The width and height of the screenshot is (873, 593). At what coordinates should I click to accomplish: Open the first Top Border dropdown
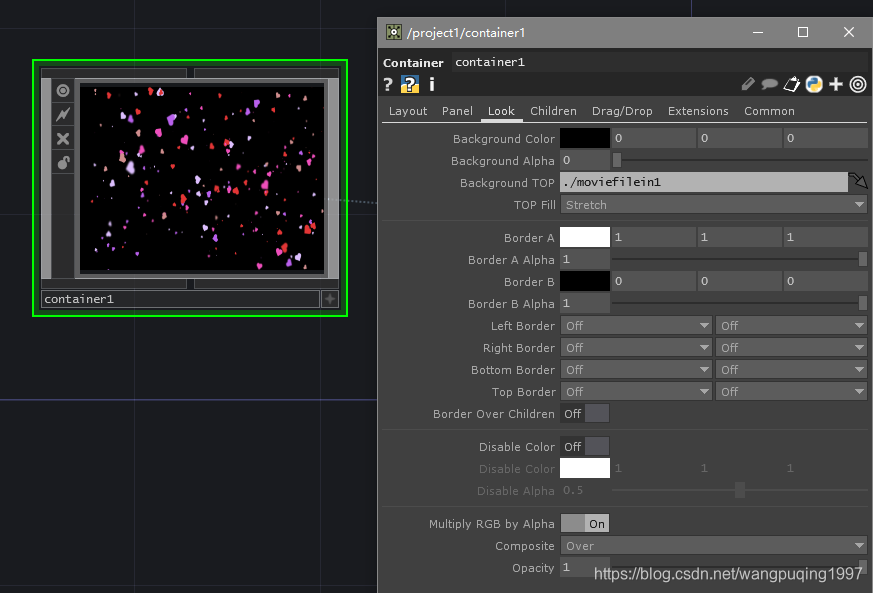tap(636, 392)
